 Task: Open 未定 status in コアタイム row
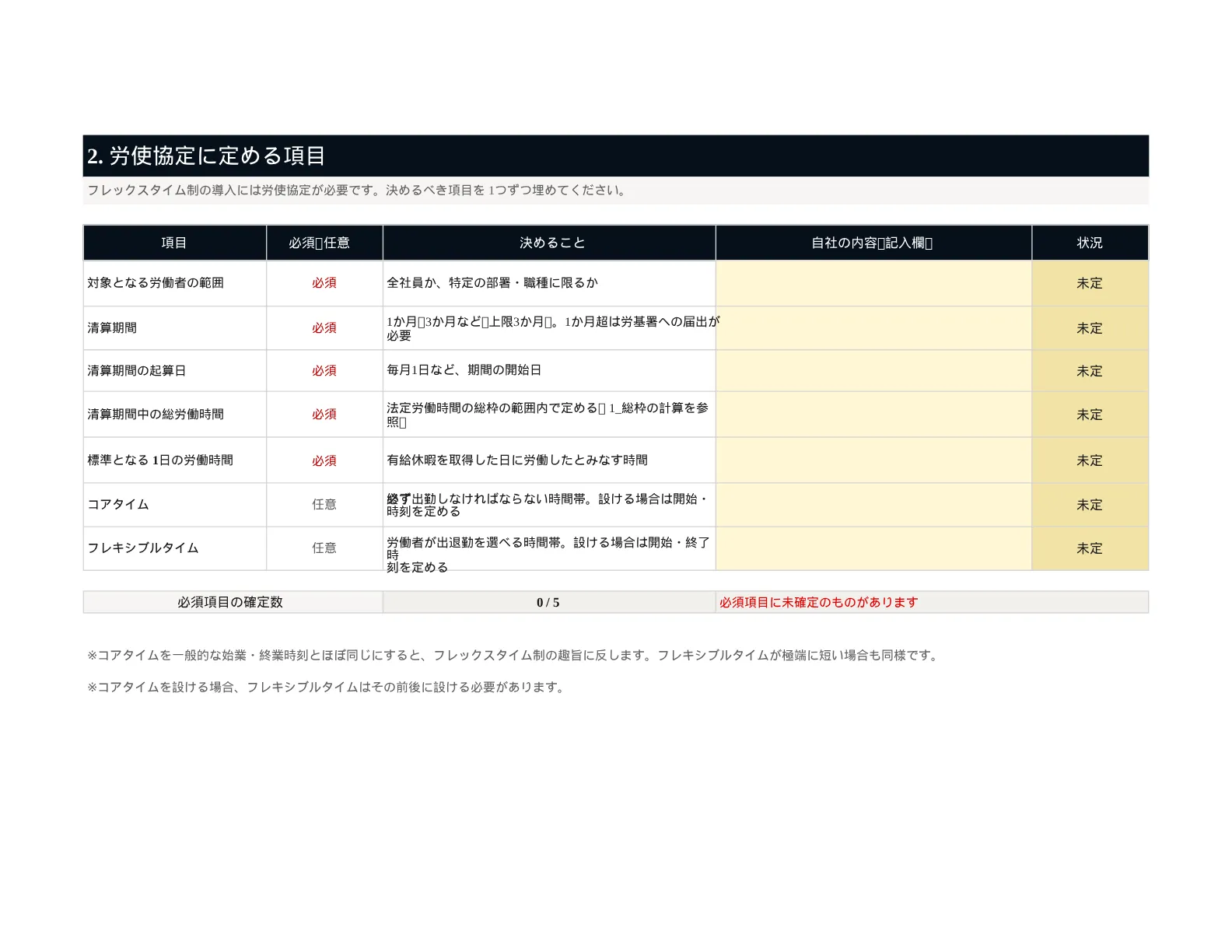1090,505
